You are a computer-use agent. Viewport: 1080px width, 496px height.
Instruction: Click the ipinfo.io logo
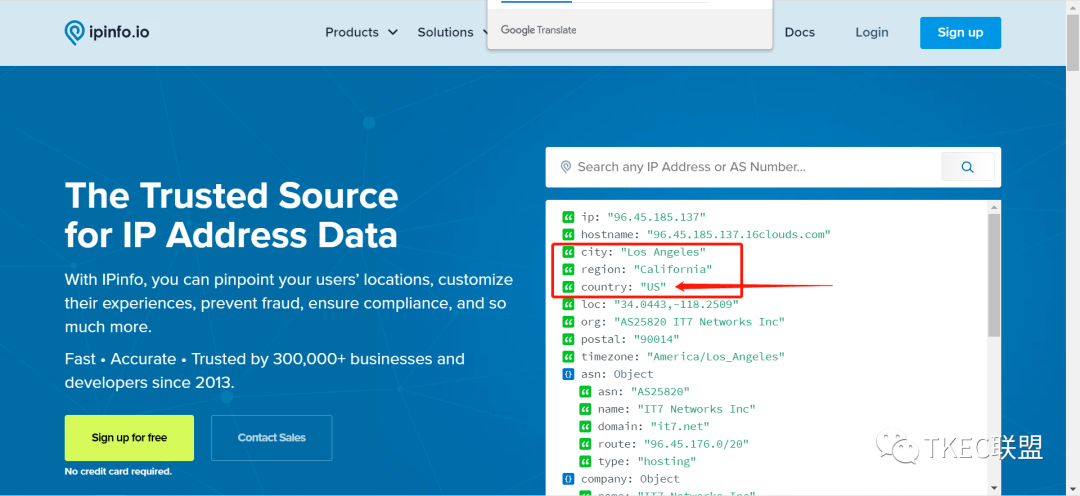click(107, 32)
